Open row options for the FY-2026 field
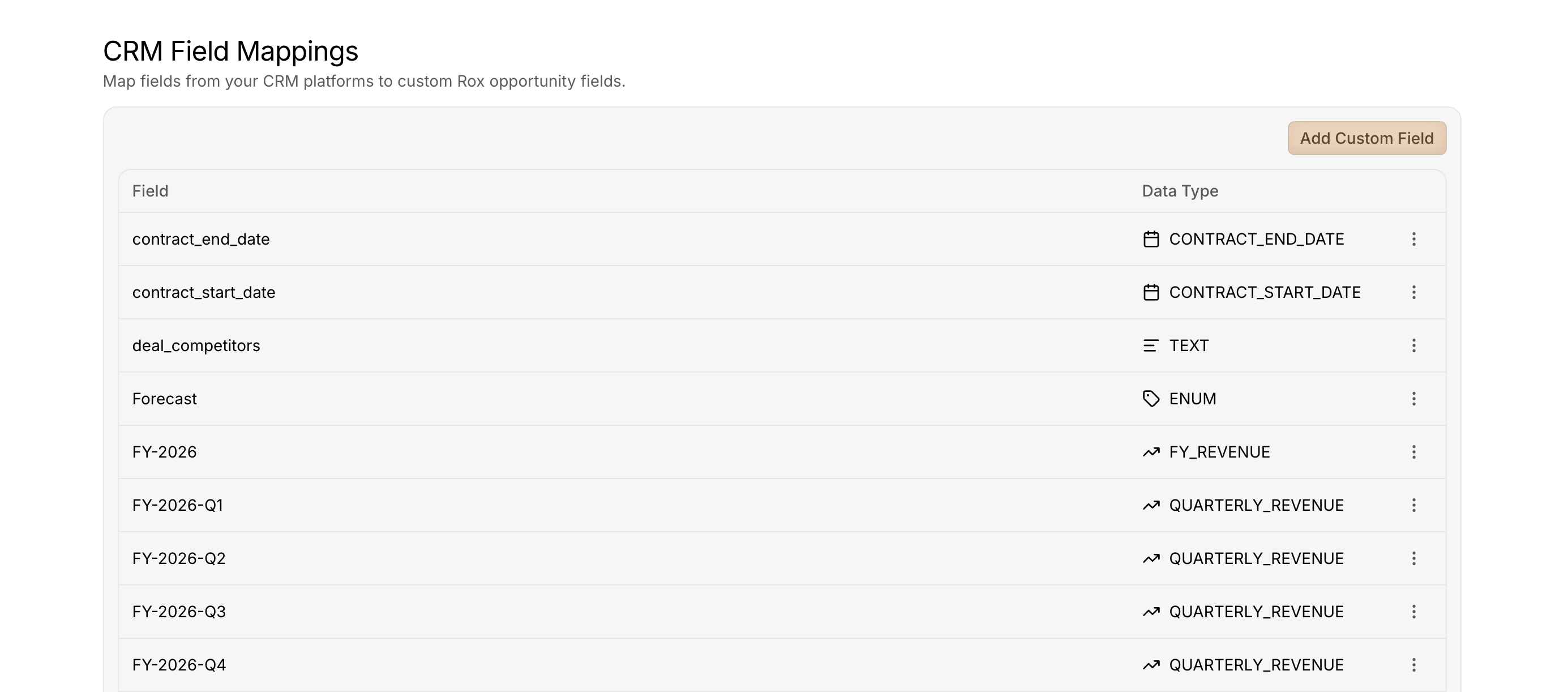Image resolution: width=1568 pixels, height=692 pixels. 1413,452
